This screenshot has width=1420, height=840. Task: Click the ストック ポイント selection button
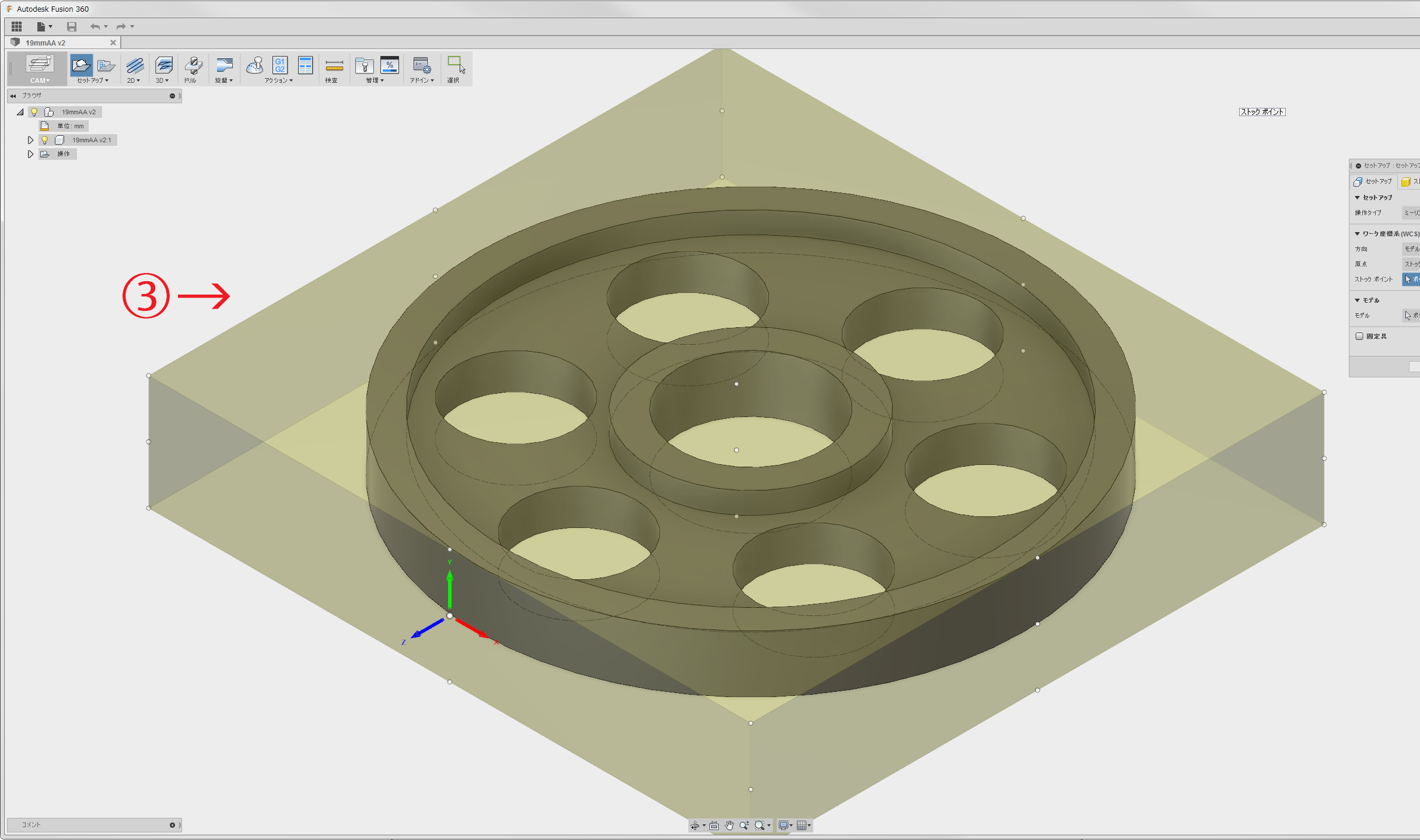pyautogui.click(x=1410, y=279)
